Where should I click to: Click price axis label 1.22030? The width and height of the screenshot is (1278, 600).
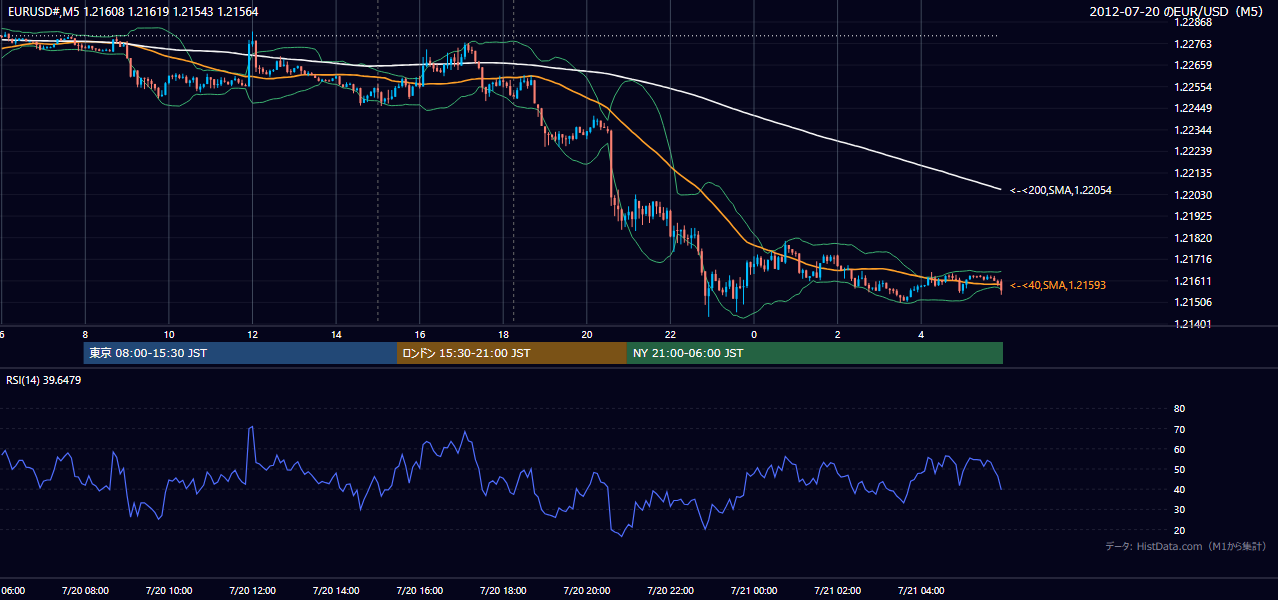coord(1193,195)
